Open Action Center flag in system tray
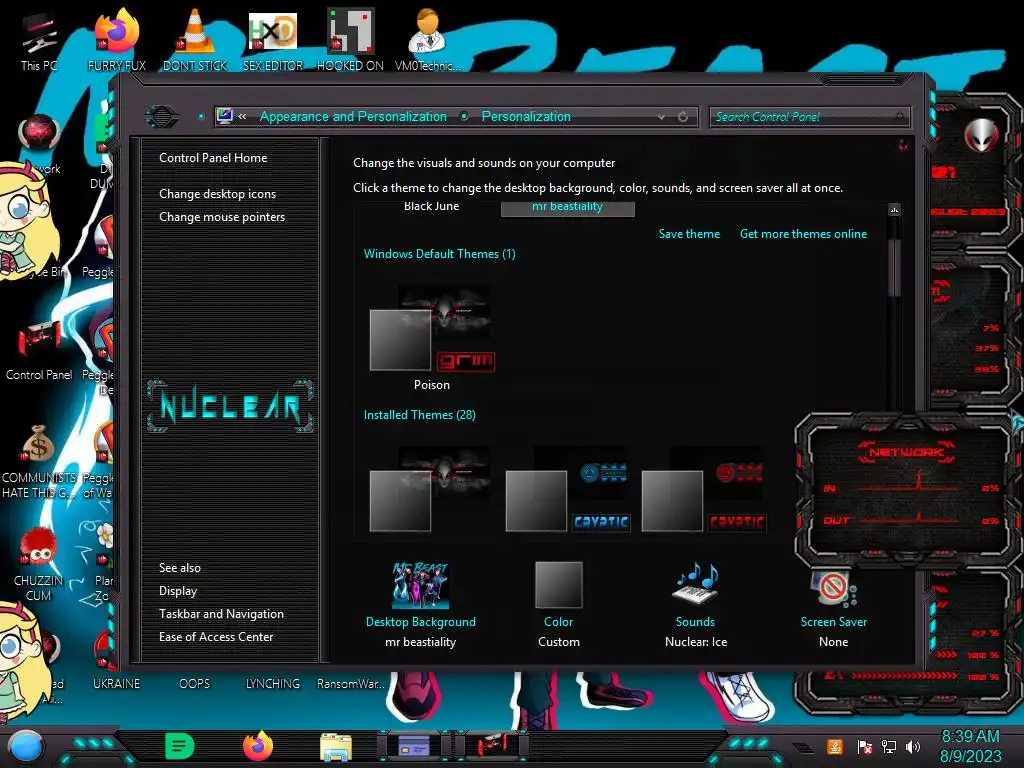1024x768 pixels. point(864,746)
